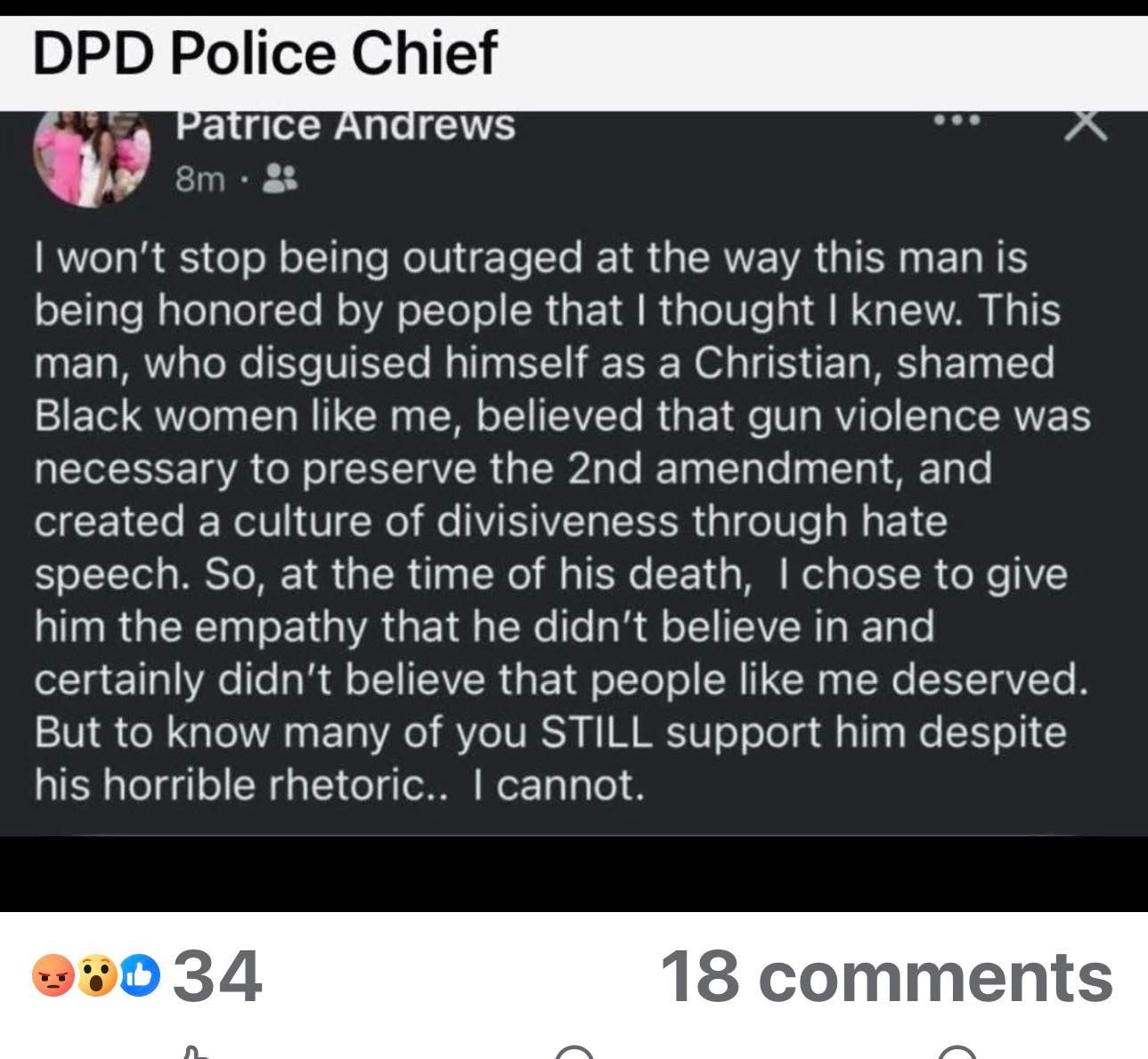
Task: Open Patrice Andrews' profile picture
Action: [94, 156]
